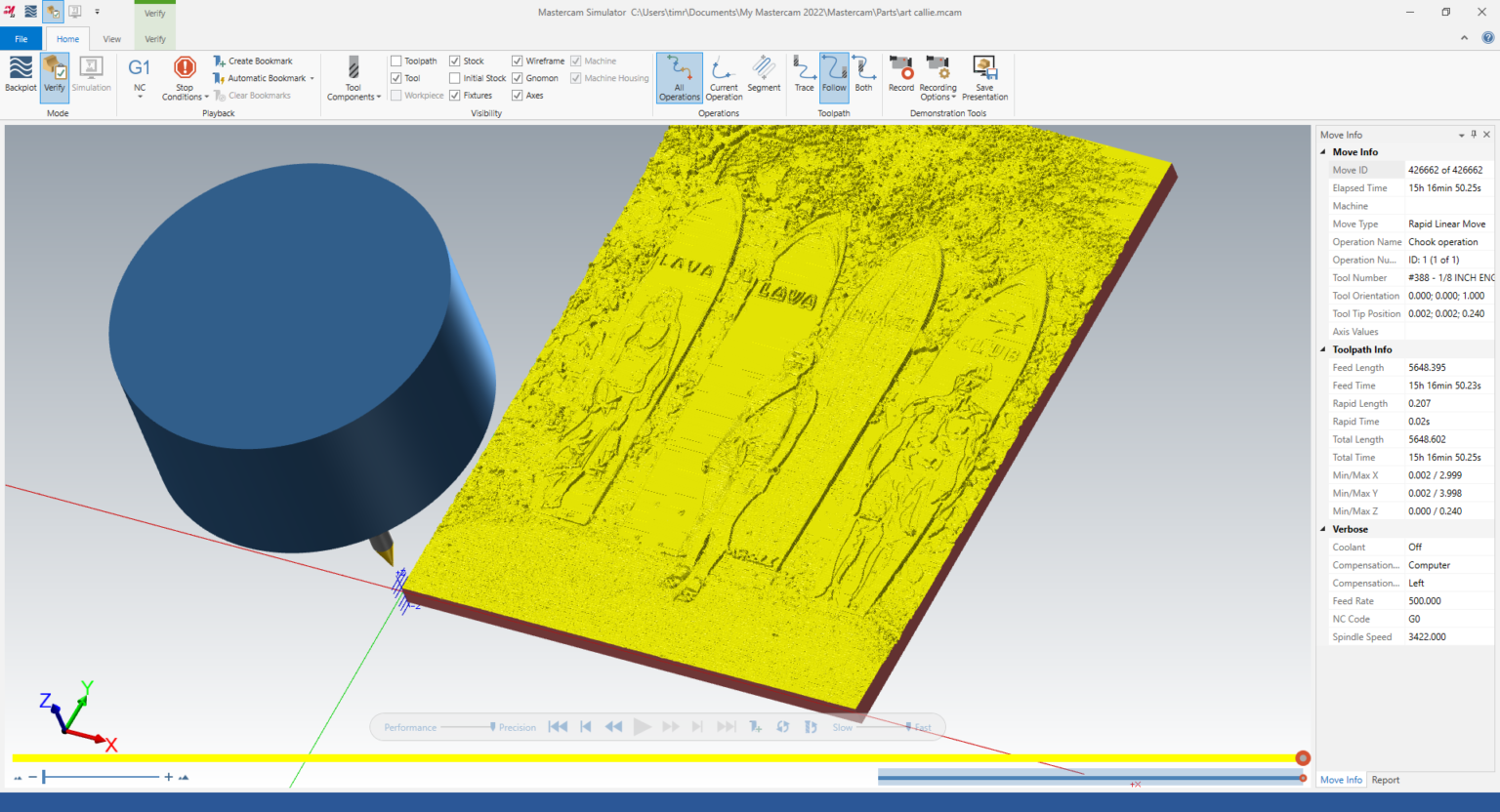
Task: Collapse the Verbose section
Action: 1324,529
